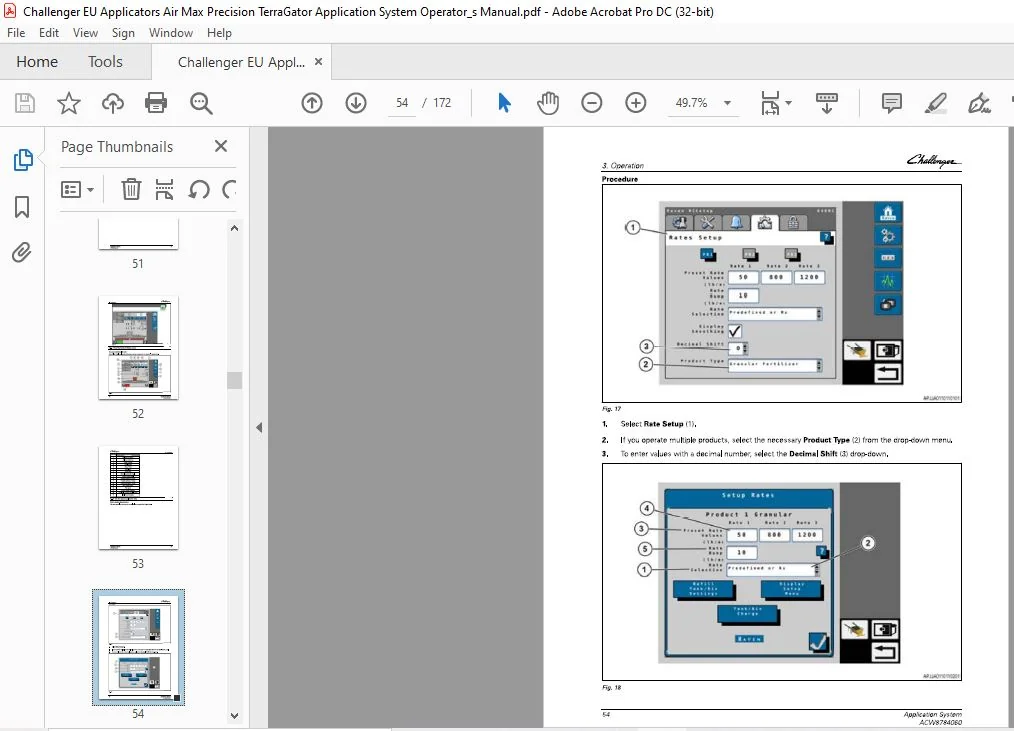Screen dimensions: 1014x731
Task: Open the View menu
Action: [85, 33]
